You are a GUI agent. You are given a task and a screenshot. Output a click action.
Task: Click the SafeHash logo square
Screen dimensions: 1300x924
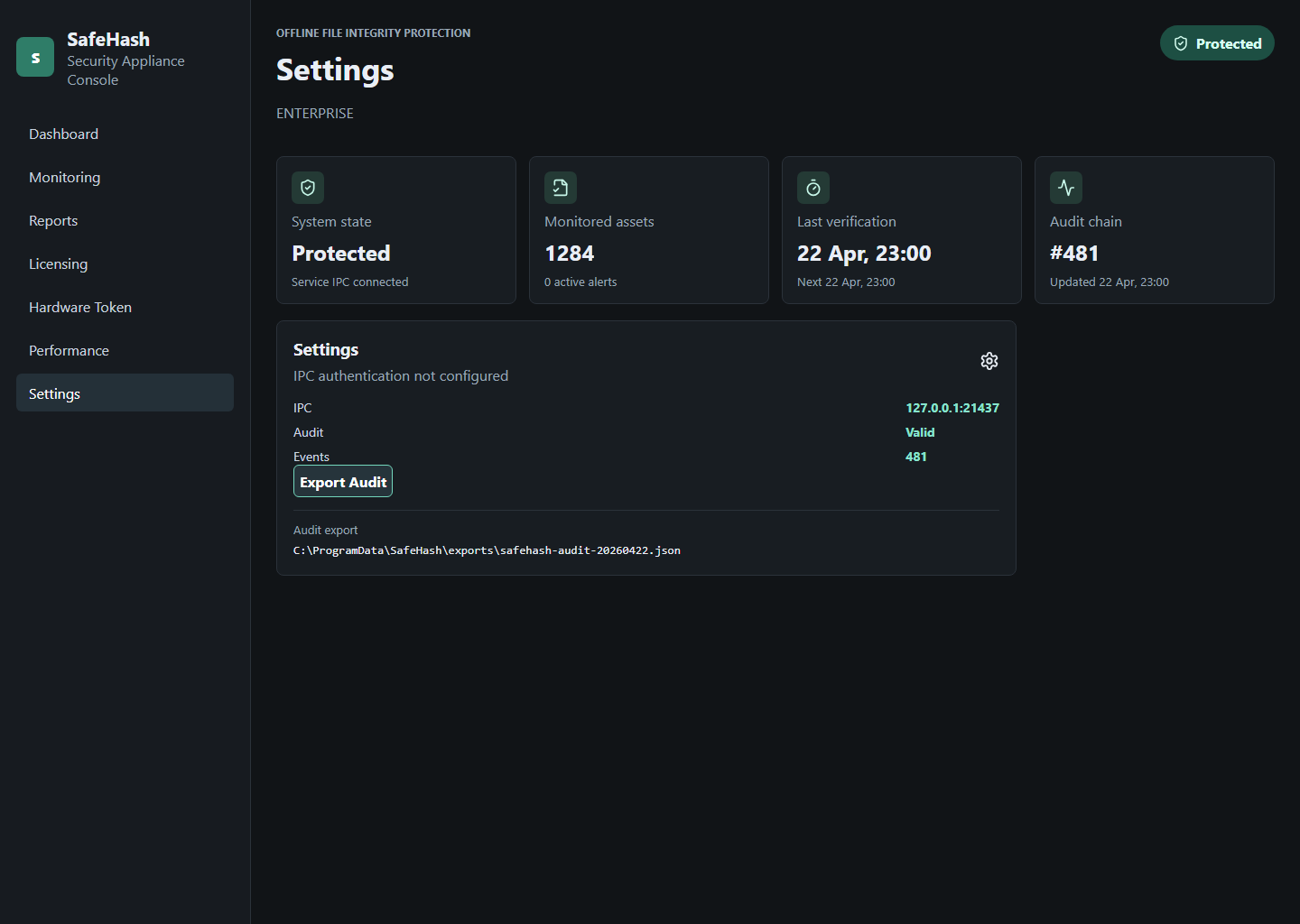pyautogui.click(x=34, y=56)
